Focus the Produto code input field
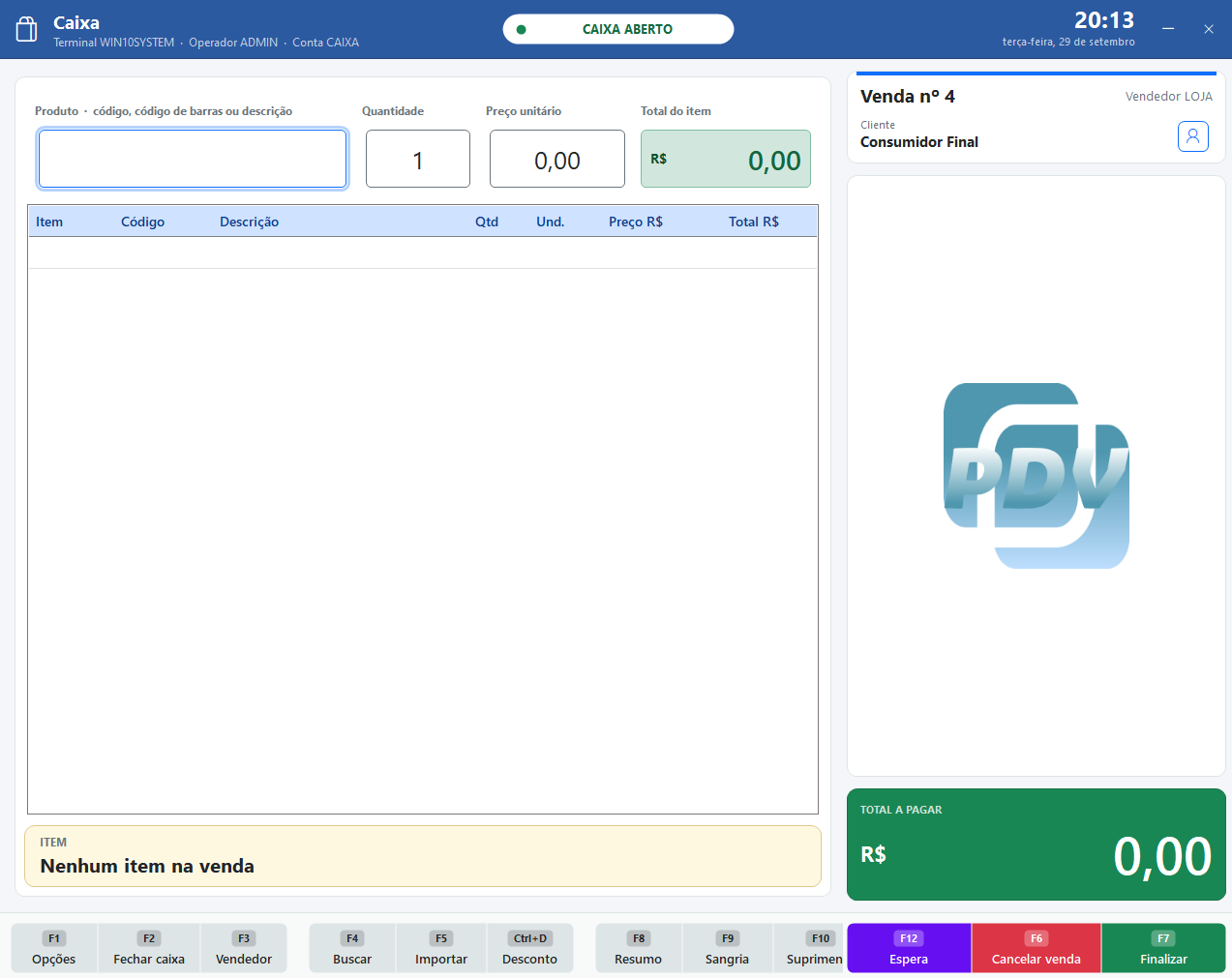This screenshot has width=1232, height=978. tap(193, 159)
